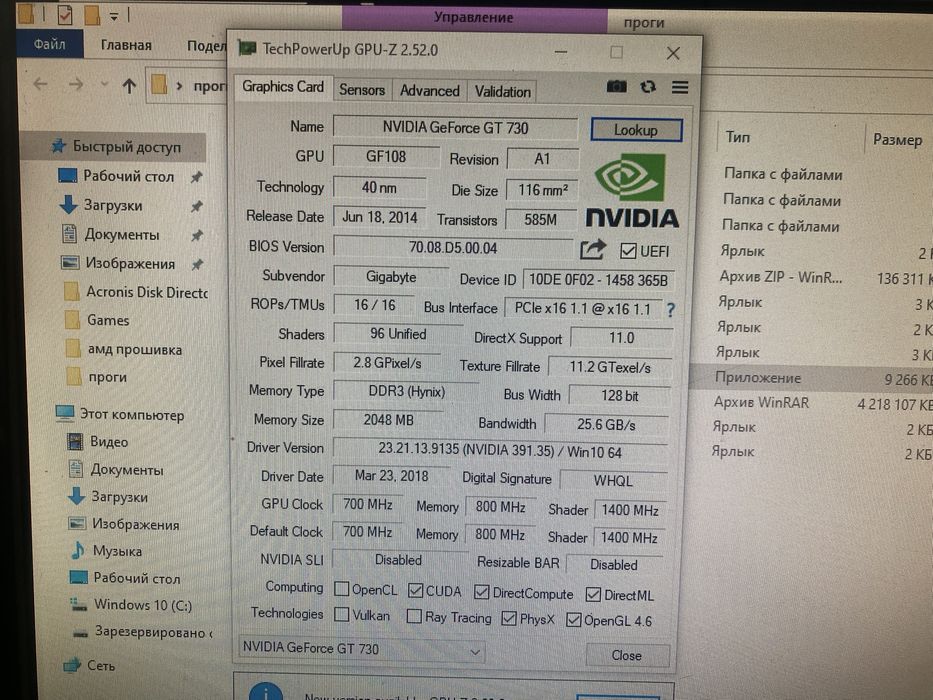
Task: Toggle the PhysX checkbox
Action: click(x=509, y=618)
